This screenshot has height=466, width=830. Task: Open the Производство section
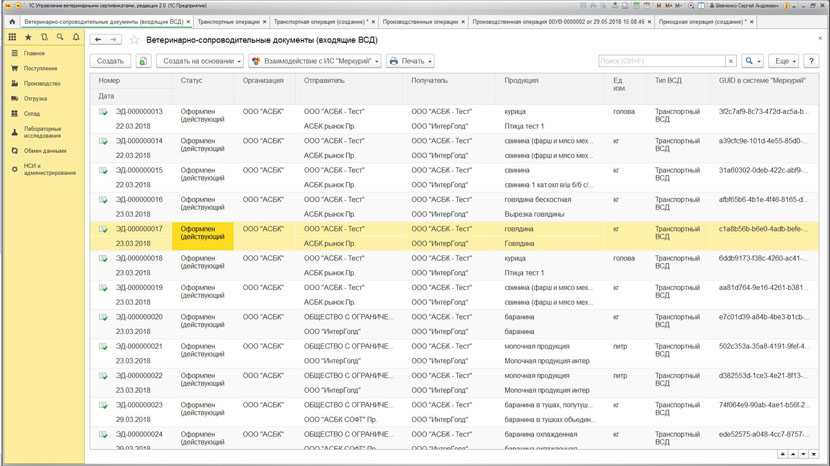[41, 84]
